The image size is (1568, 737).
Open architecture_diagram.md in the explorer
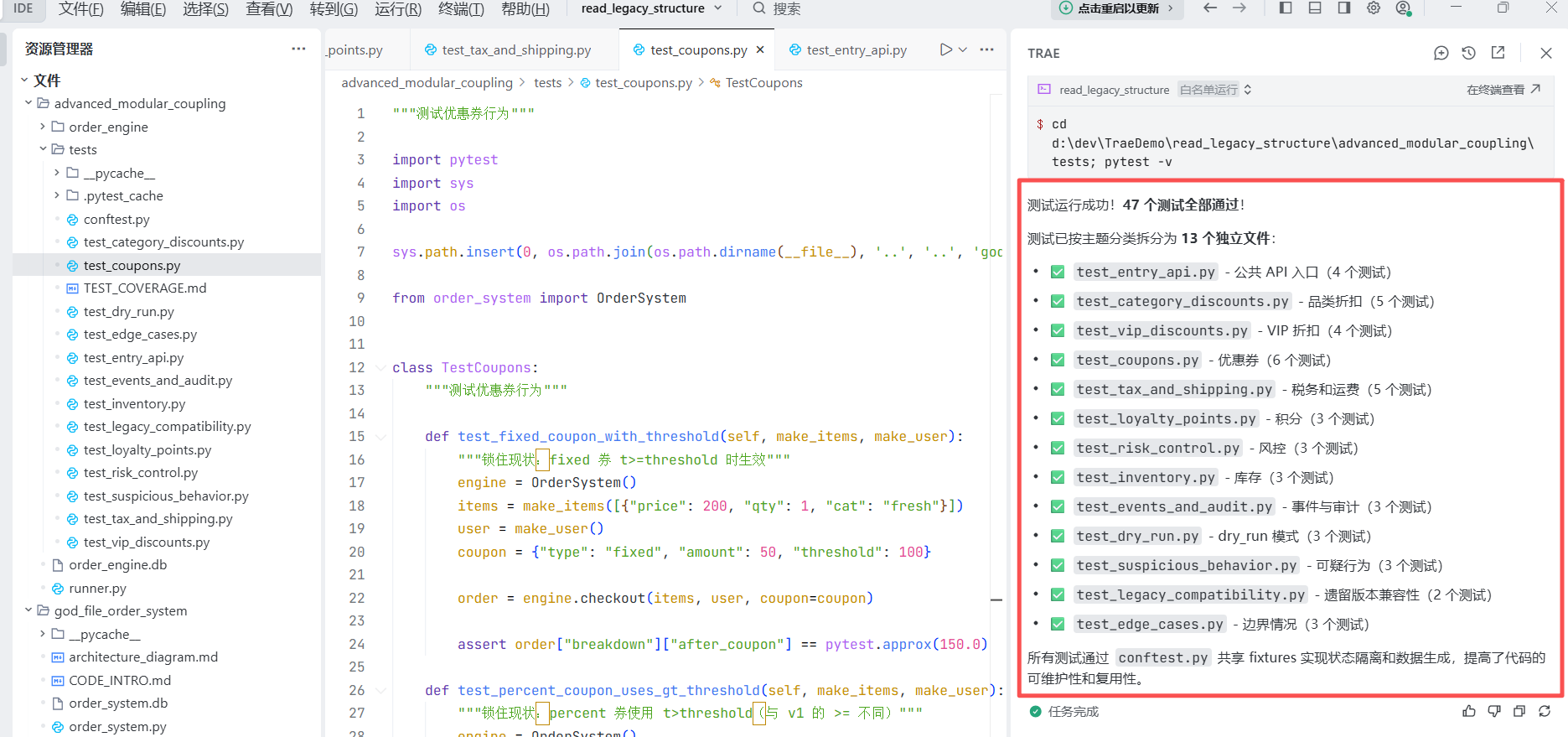tap(143, 657)
